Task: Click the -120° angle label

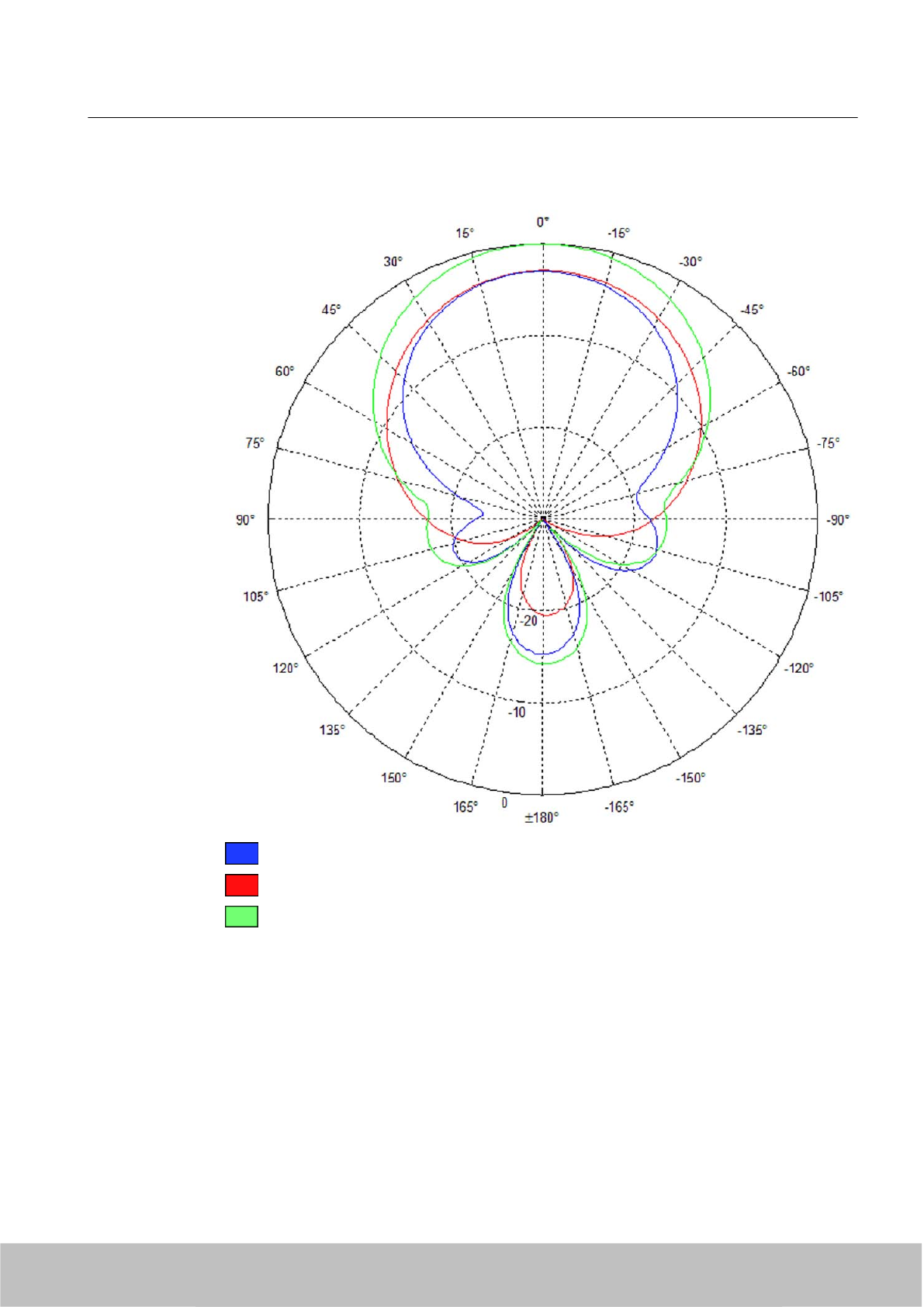Action: click(x=798, y=668)
